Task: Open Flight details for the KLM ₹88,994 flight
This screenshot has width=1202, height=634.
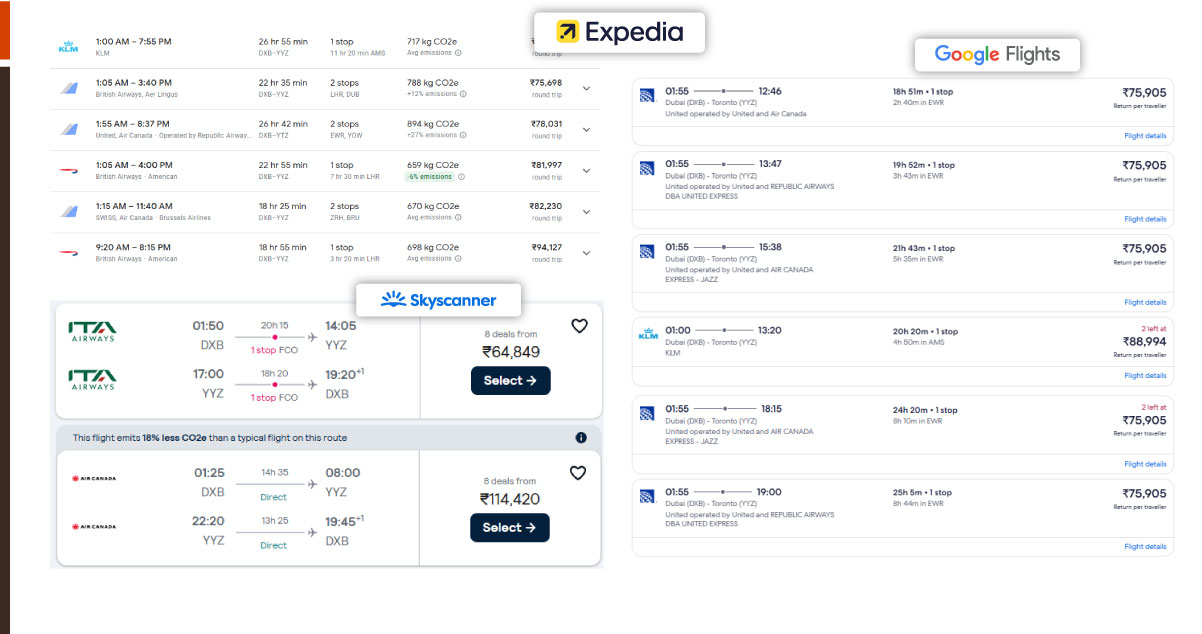Action: pyautogui.click(x=1145, y=376)
